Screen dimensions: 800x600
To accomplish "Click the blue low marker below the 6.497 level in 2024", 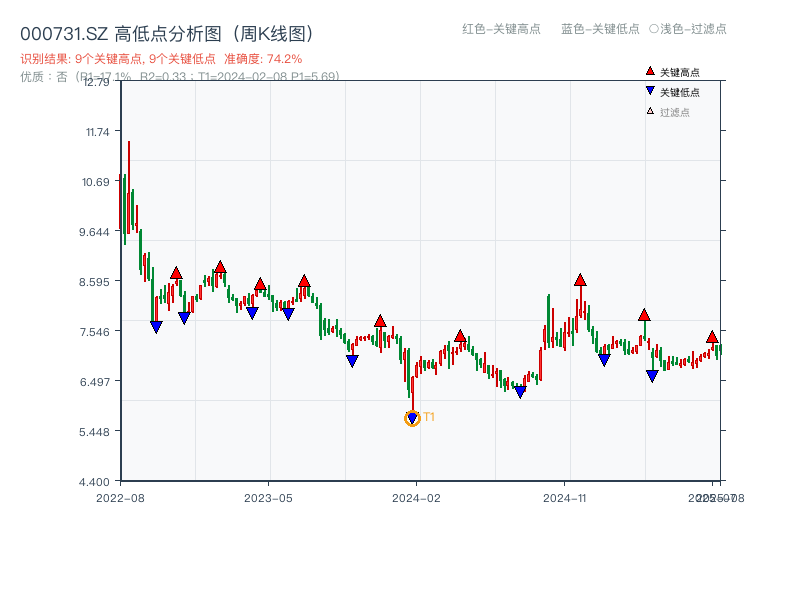I will [x=520, y=392].
